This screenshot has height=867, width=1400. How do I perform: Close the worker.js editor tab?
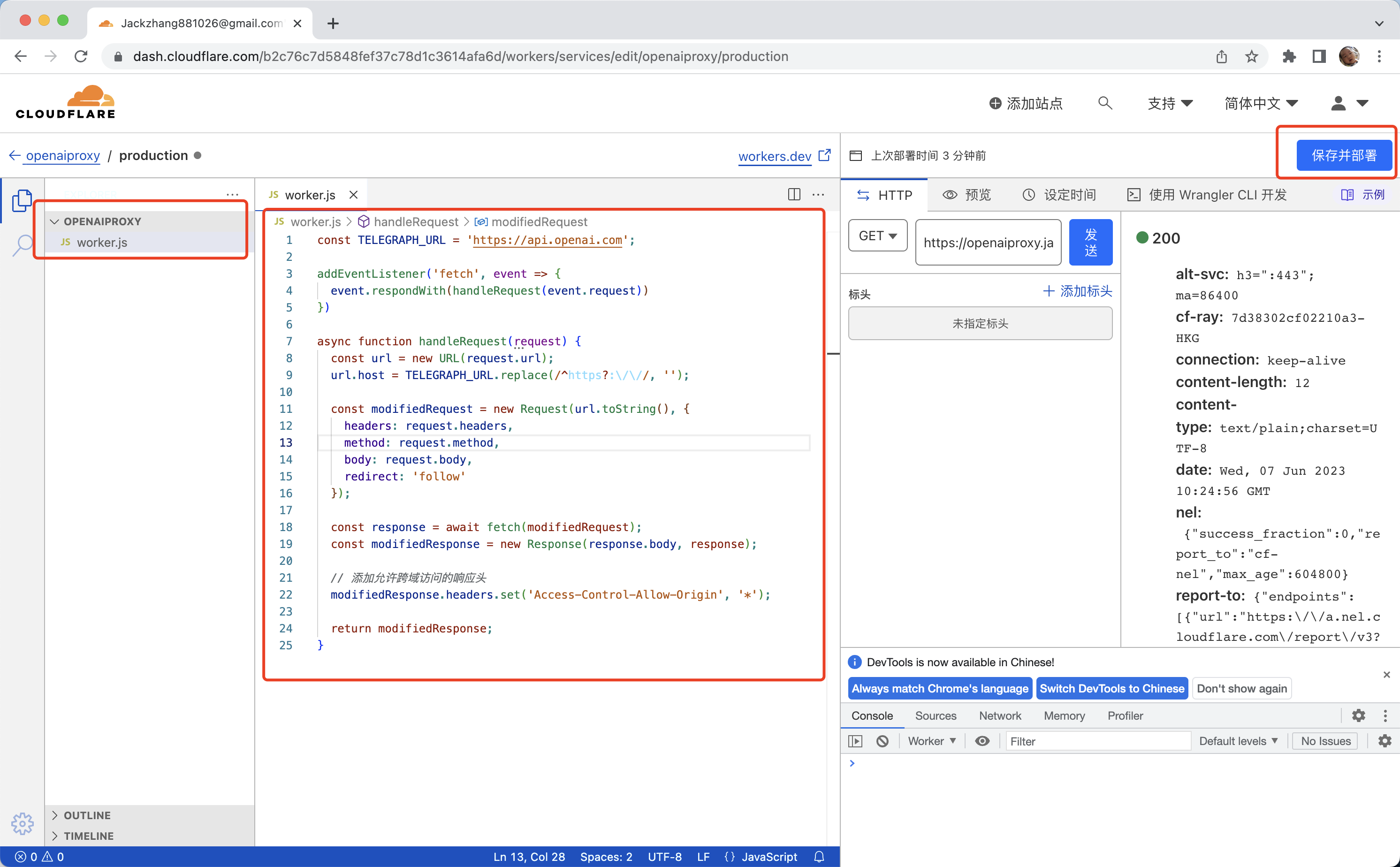tap(354, 195)
